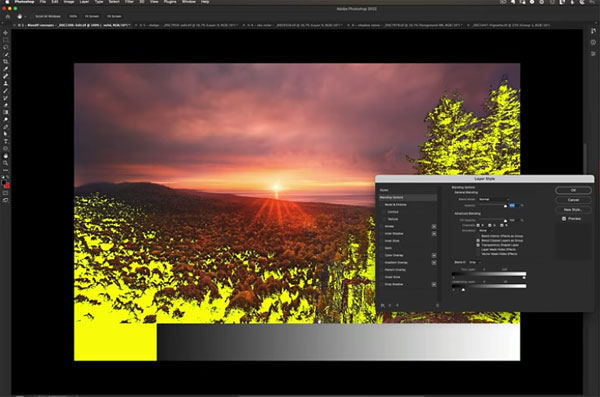Select the Hand tool in the toolbar
Viewport: 600px width, 397px height.
5,156
